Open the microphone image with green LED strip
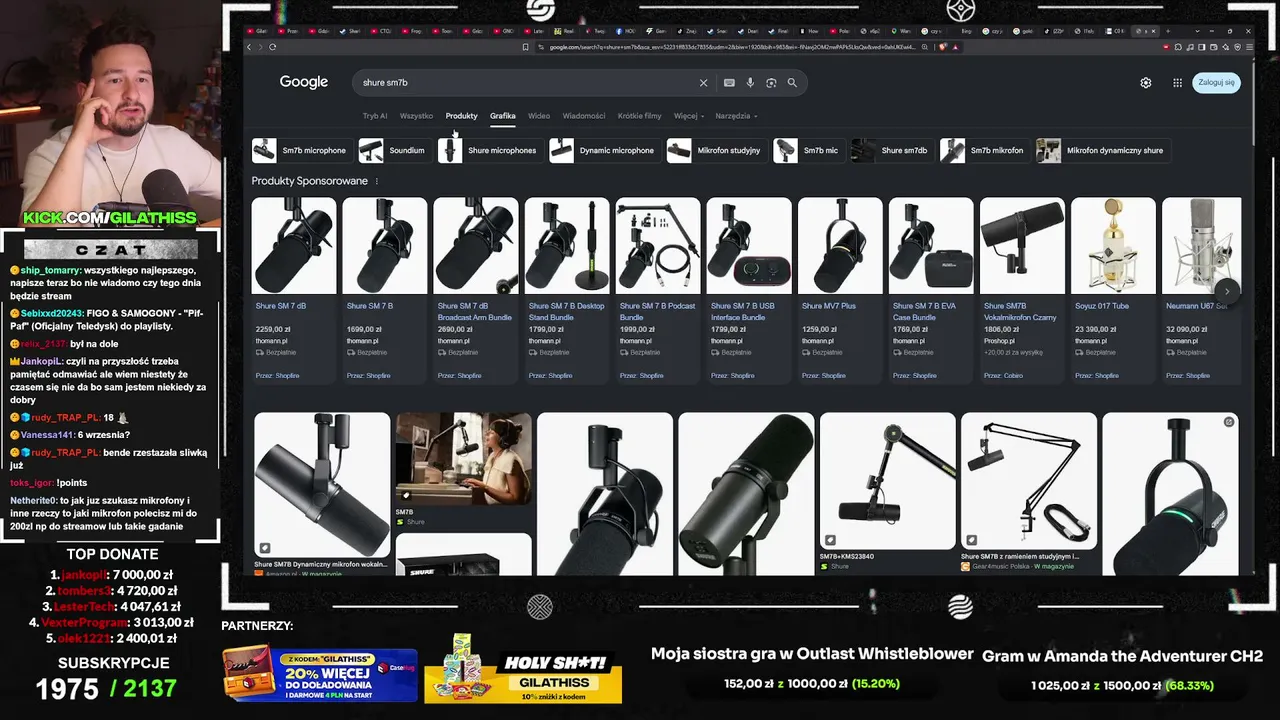Image resolution: width=1280 pixels, height=720 pixels. pos(1170,494)
